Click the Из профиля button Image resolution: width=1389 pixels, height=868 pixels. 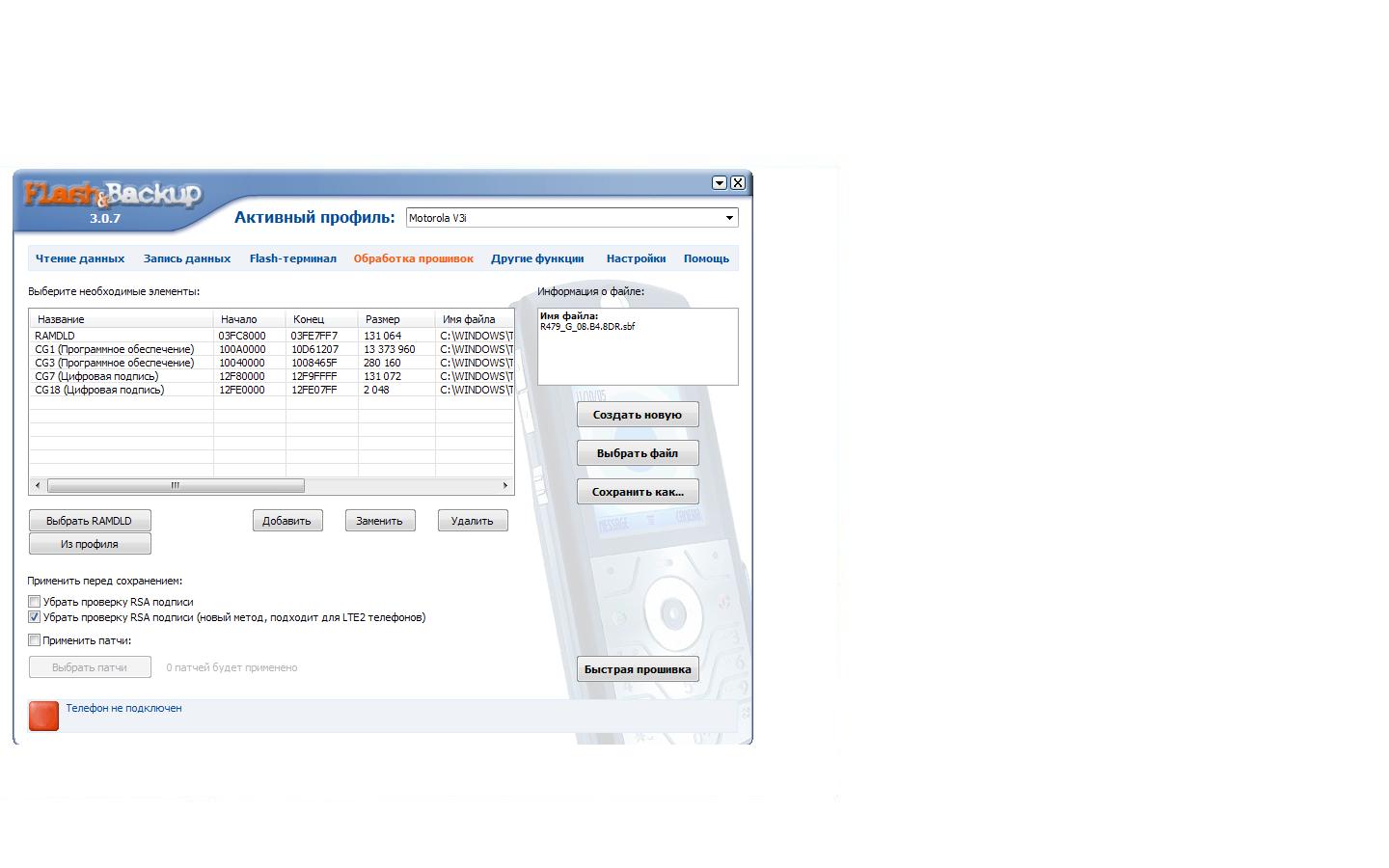click(90, 544)
